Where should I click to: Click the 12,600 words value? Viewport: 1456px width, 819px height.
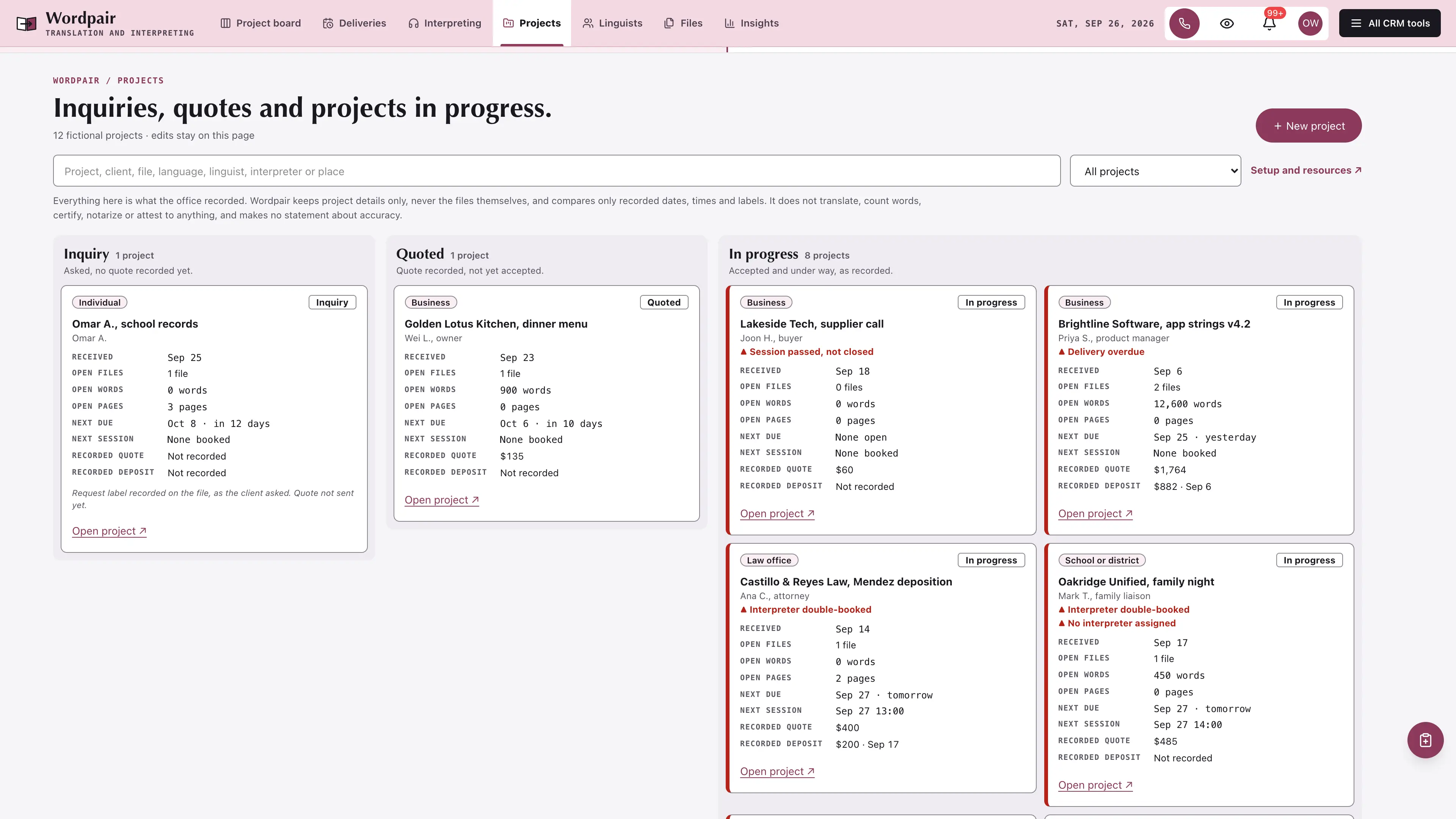[x=1188, y=404]
